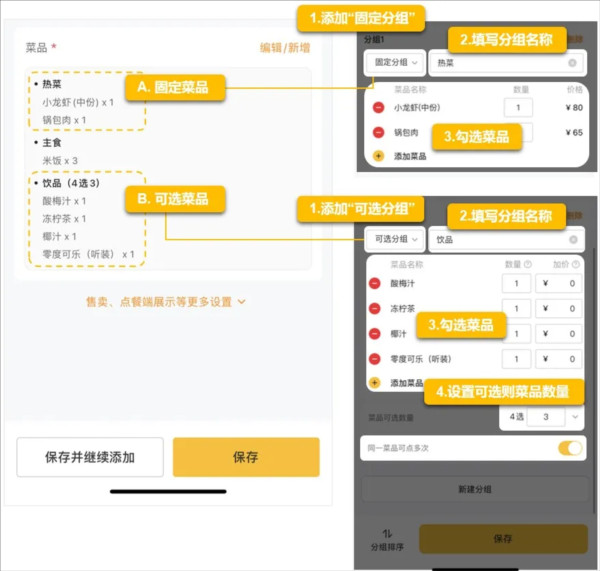Image resolution: width=600 pixels, height=571 pixels.
Task: Select the 酸梅汁 x 1 list row
Action: pyautogui.click(x=64, y=201)
